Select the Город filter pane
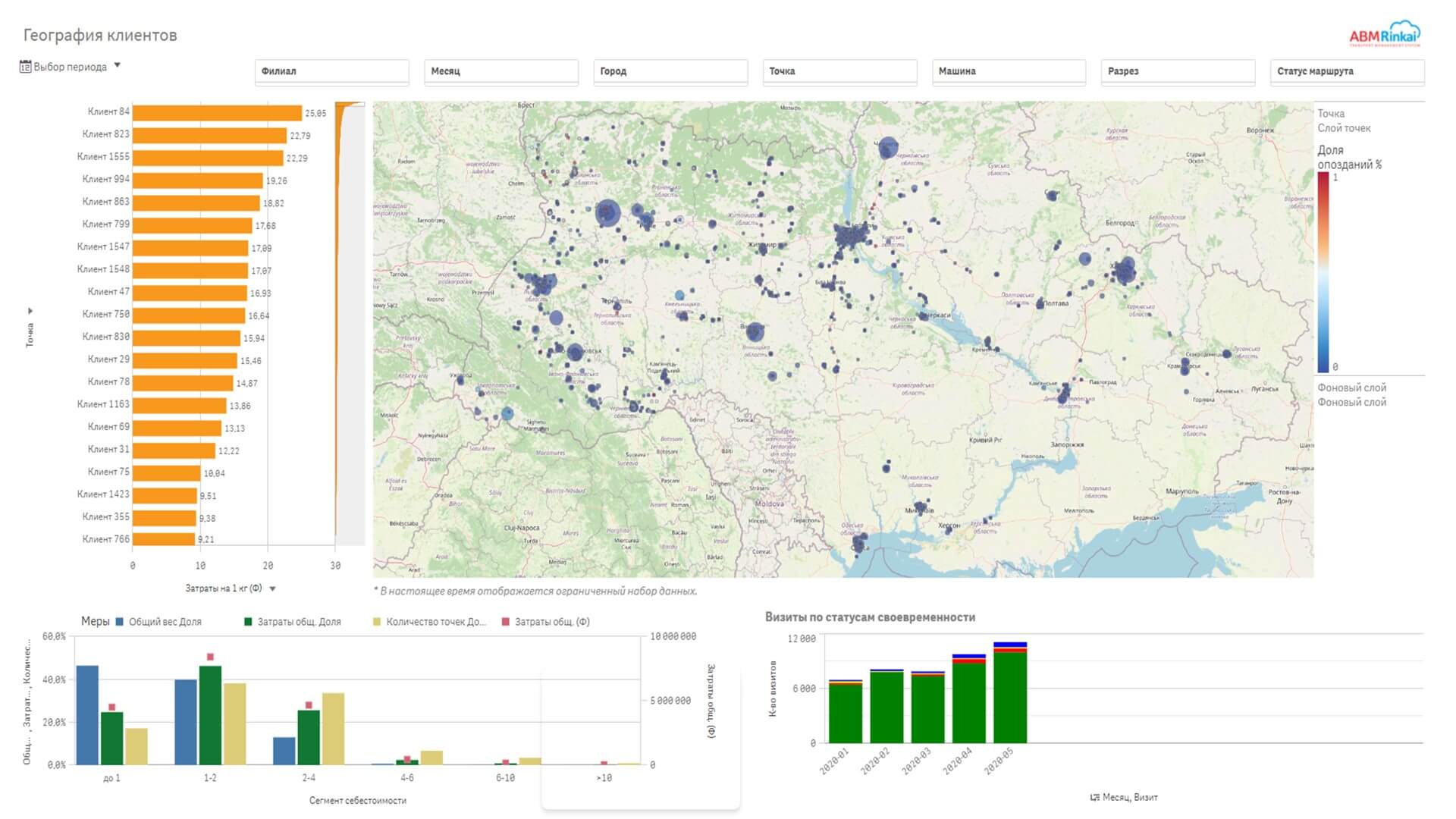Viewport: 1456px width, 819px height. tap(670, 71)
